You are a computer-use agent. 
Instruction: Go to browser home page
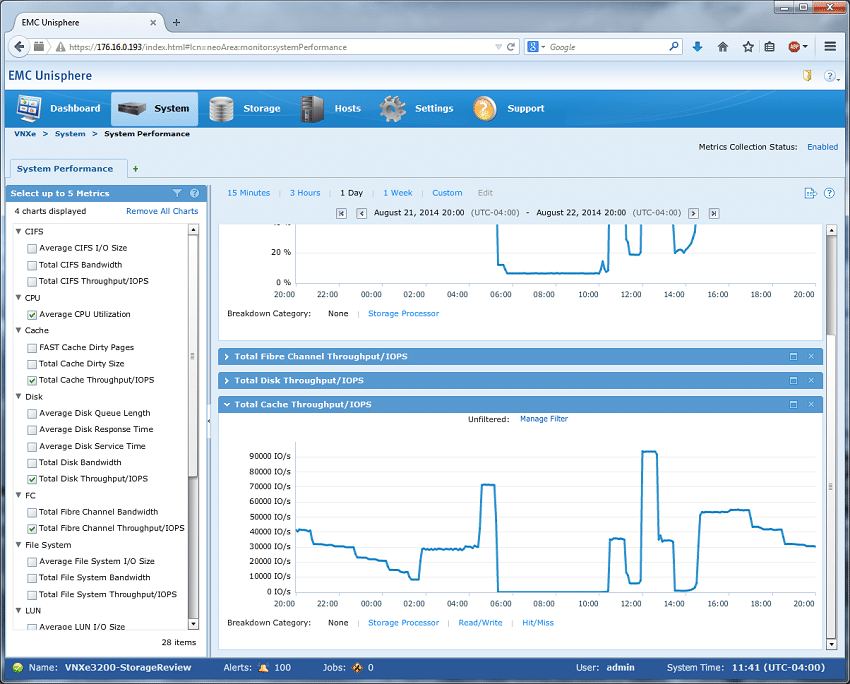pyautogui.click(x=723, y=47)
